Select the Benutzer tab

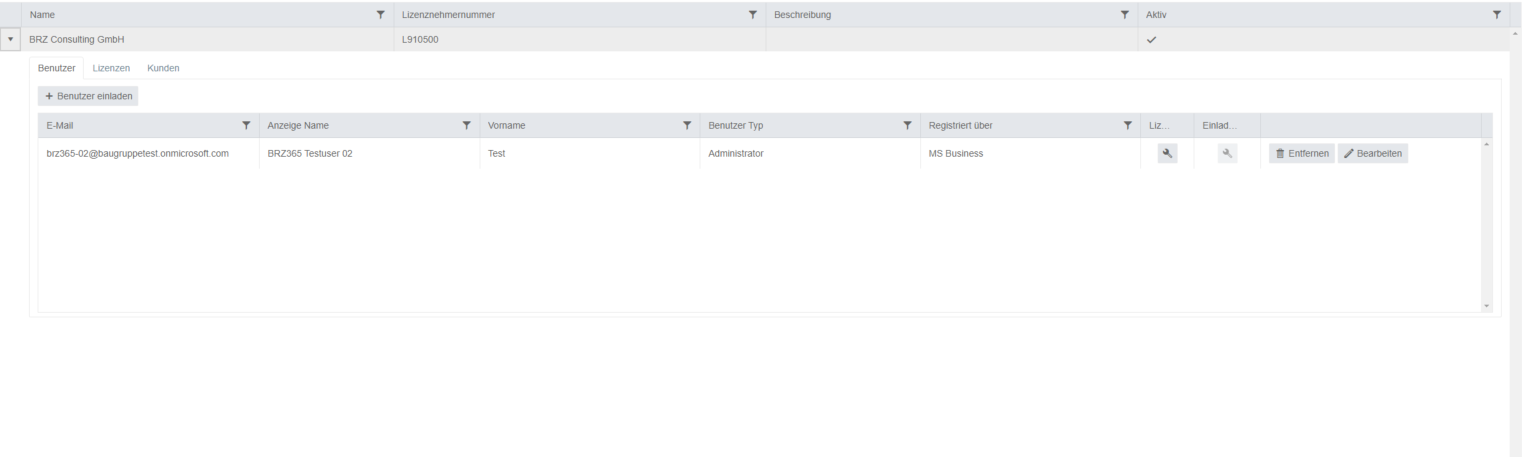56,68
